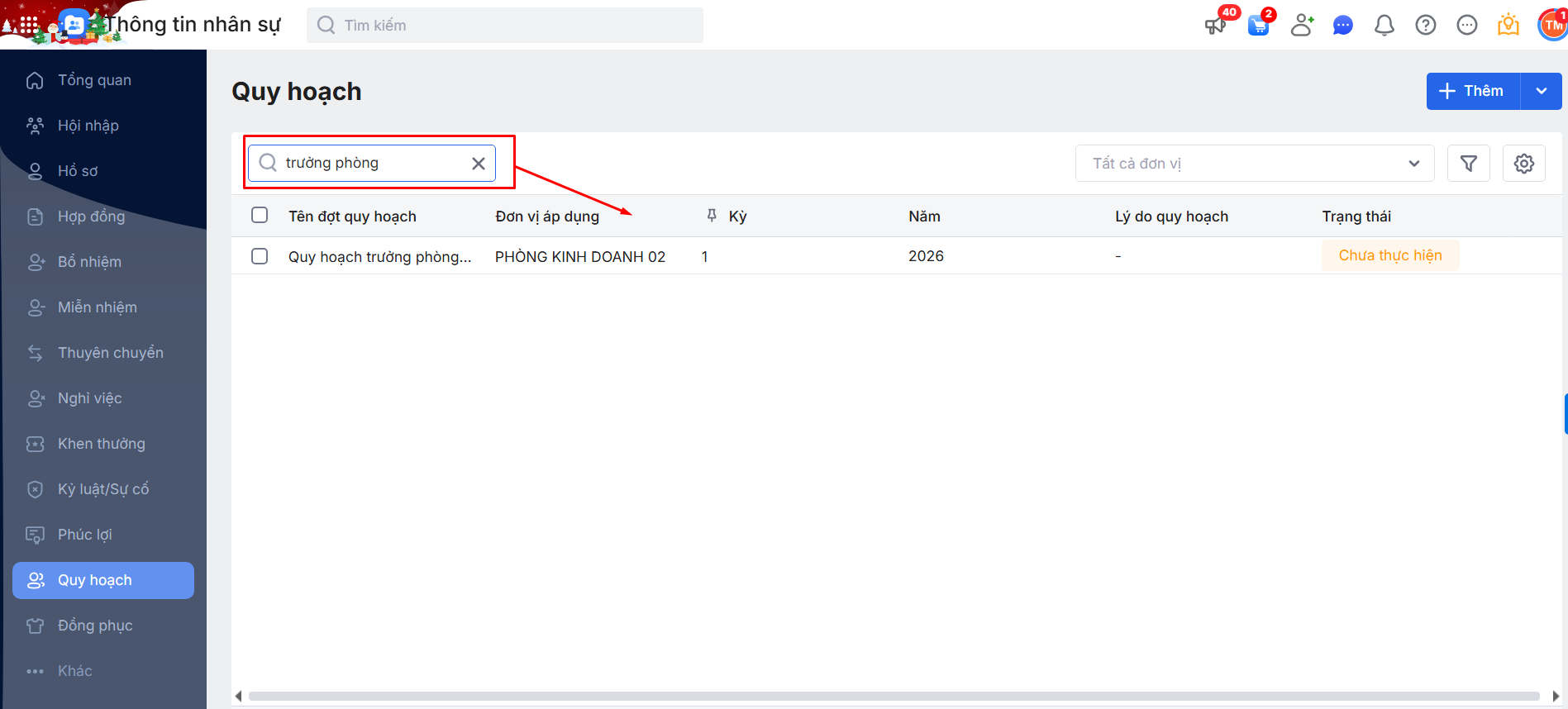Viewport: 1568px width, 709px height.
Task: Expand the Thêm button dropdown arrow
Action: pos(1542,91)
